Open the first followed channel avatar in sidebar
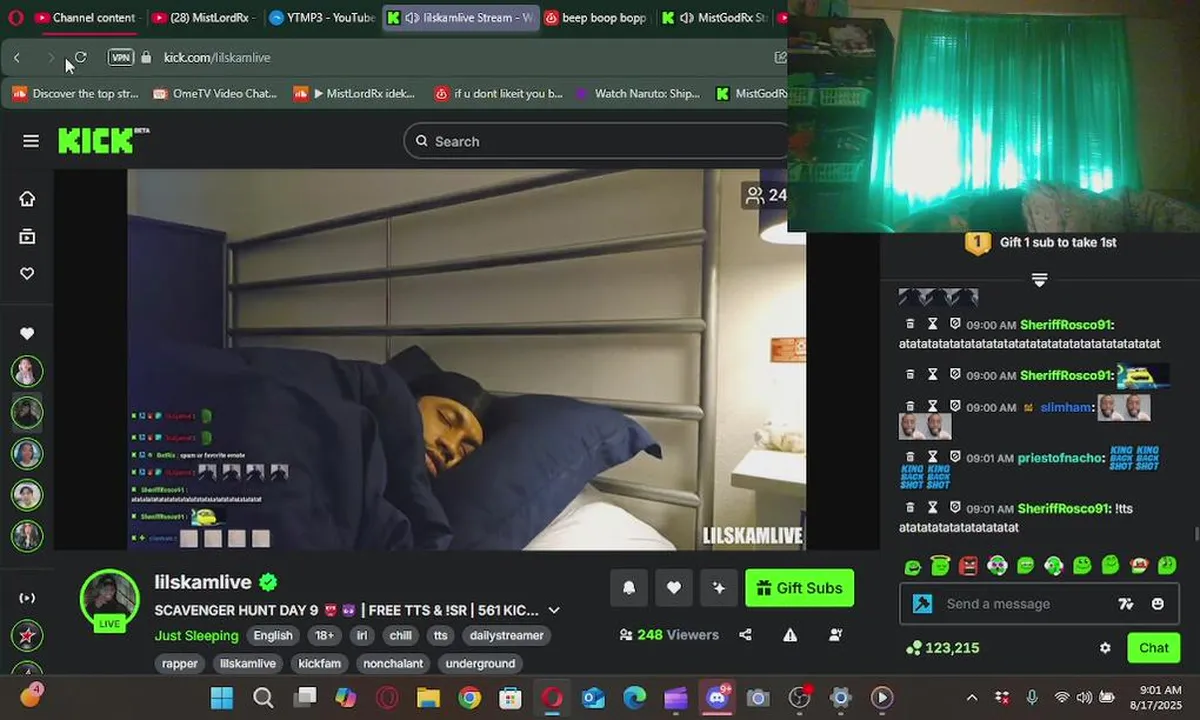Screen dimensions: 1200x720 click(x=27, y=371)
